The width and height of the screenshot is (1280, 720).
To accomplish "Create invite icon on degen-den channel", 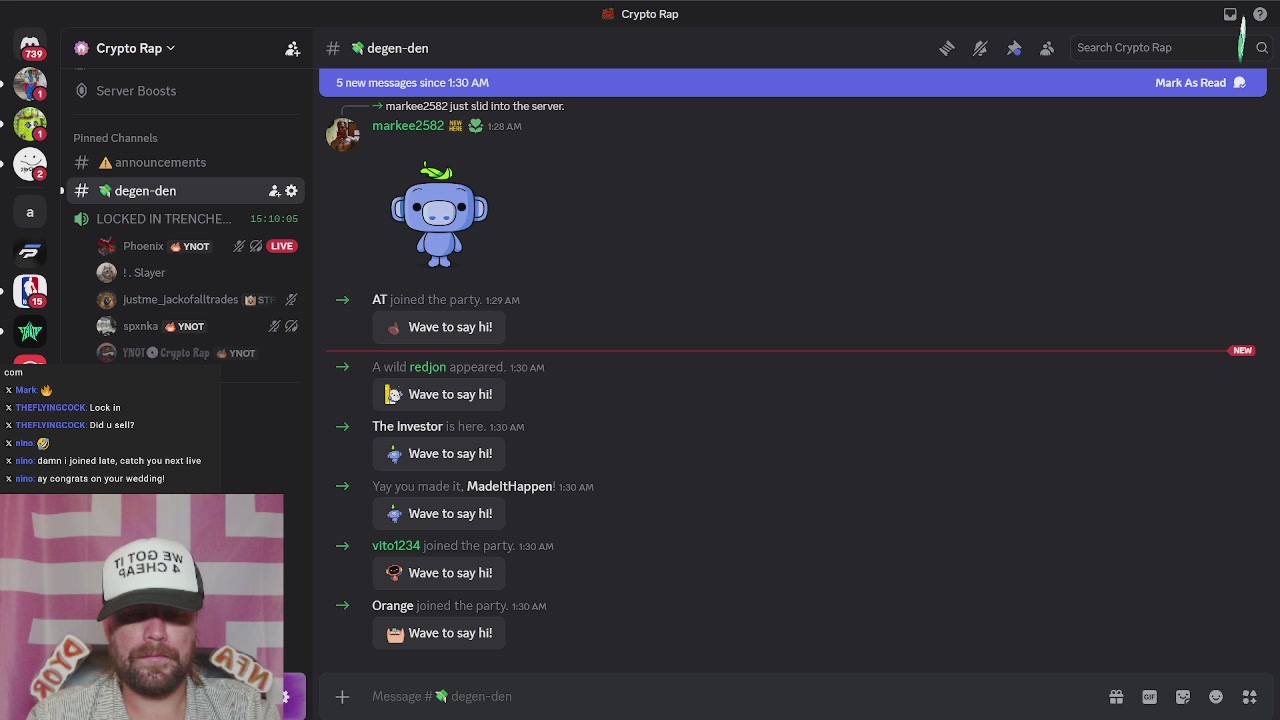I will tap(274, 191).
